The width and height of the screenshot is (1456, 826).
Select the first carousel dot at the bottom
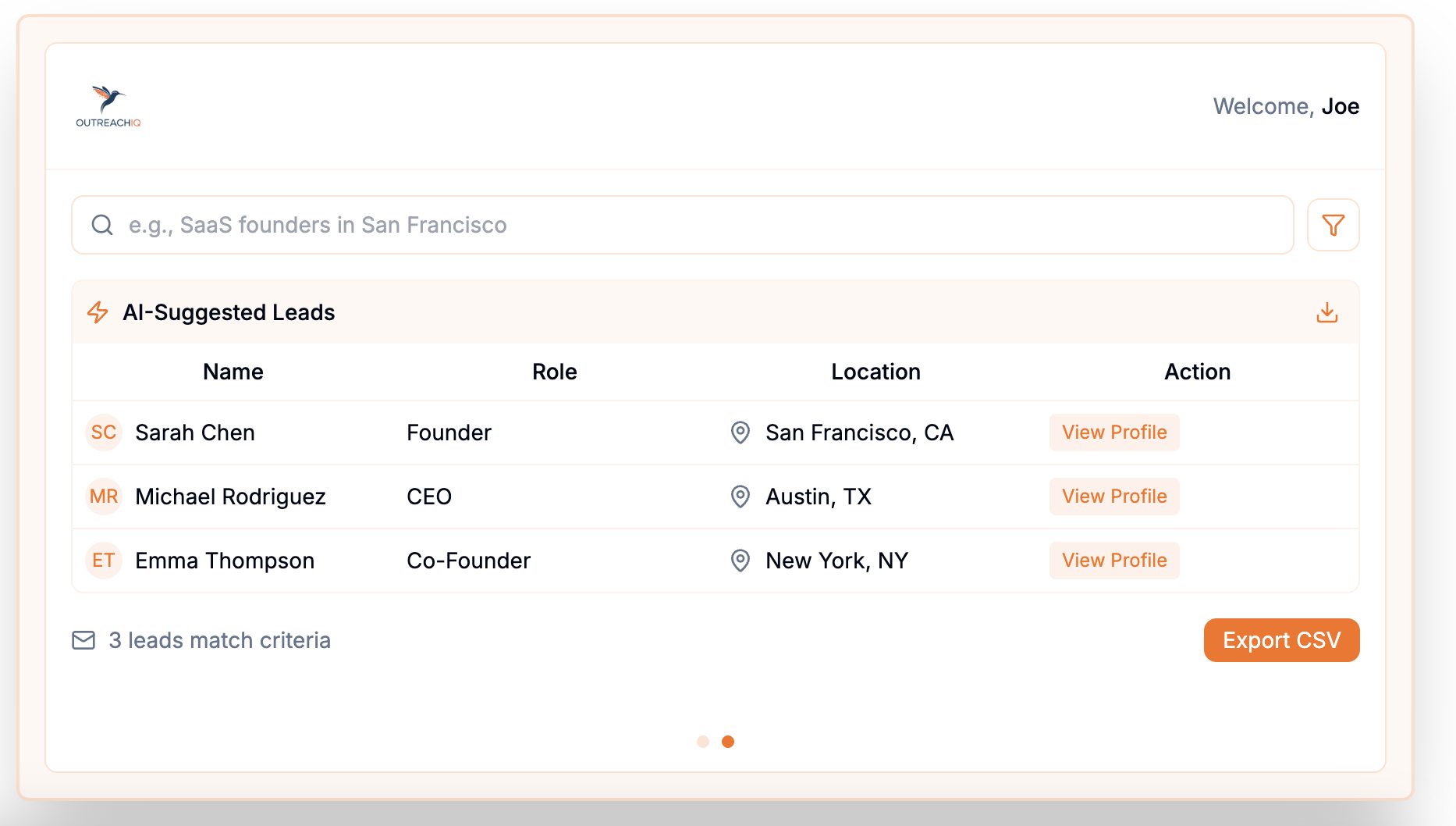(703, 742)
